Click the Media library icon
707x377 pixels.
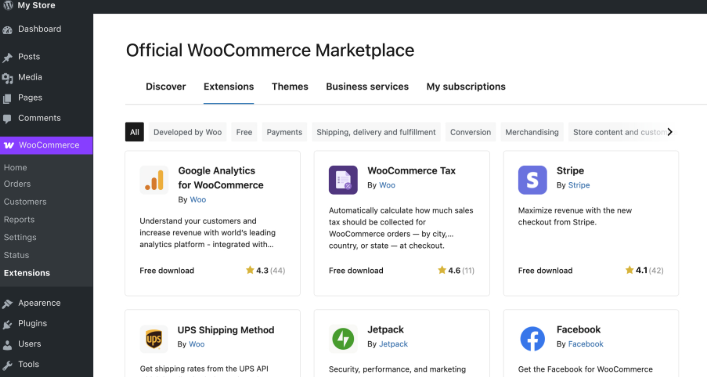[x=7, y=78]
